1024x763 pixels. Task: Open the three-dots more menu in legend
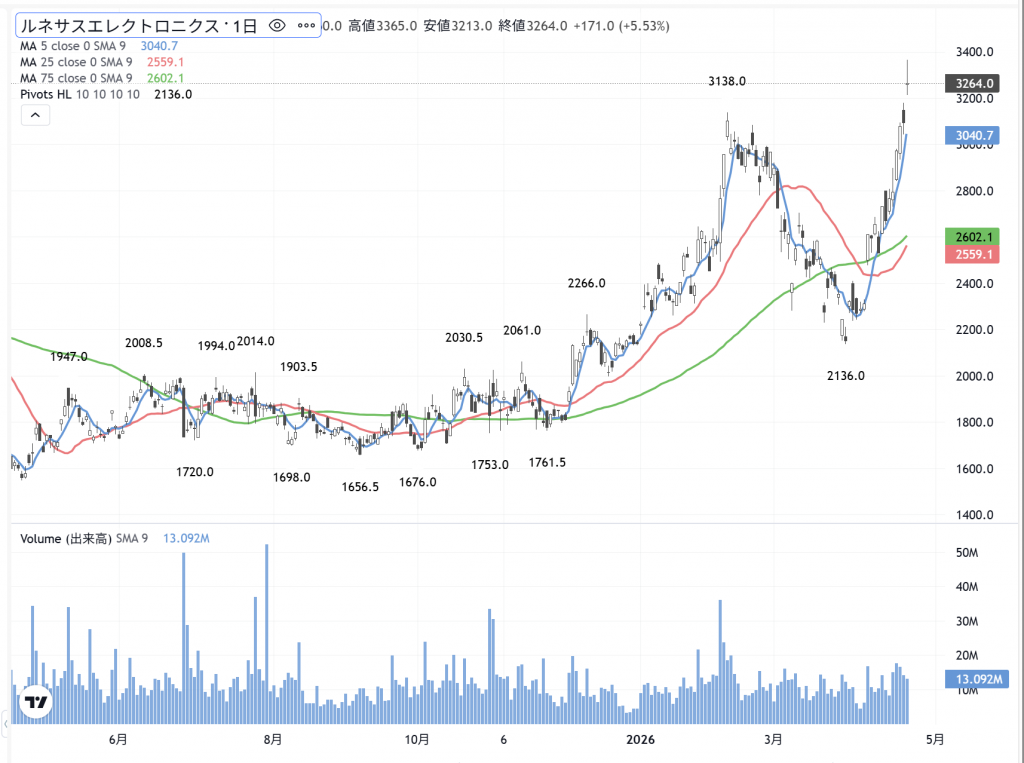306,25
